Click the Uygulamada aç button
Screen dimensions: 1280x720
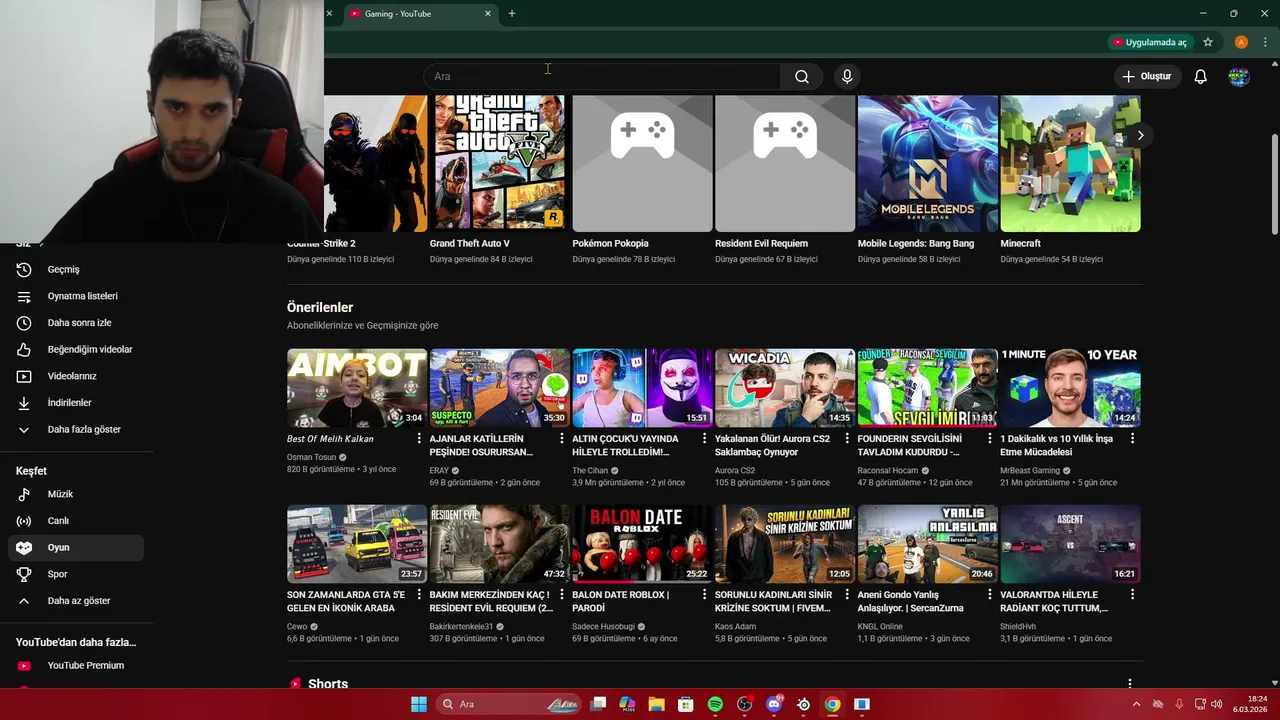tap(1150, 42)
